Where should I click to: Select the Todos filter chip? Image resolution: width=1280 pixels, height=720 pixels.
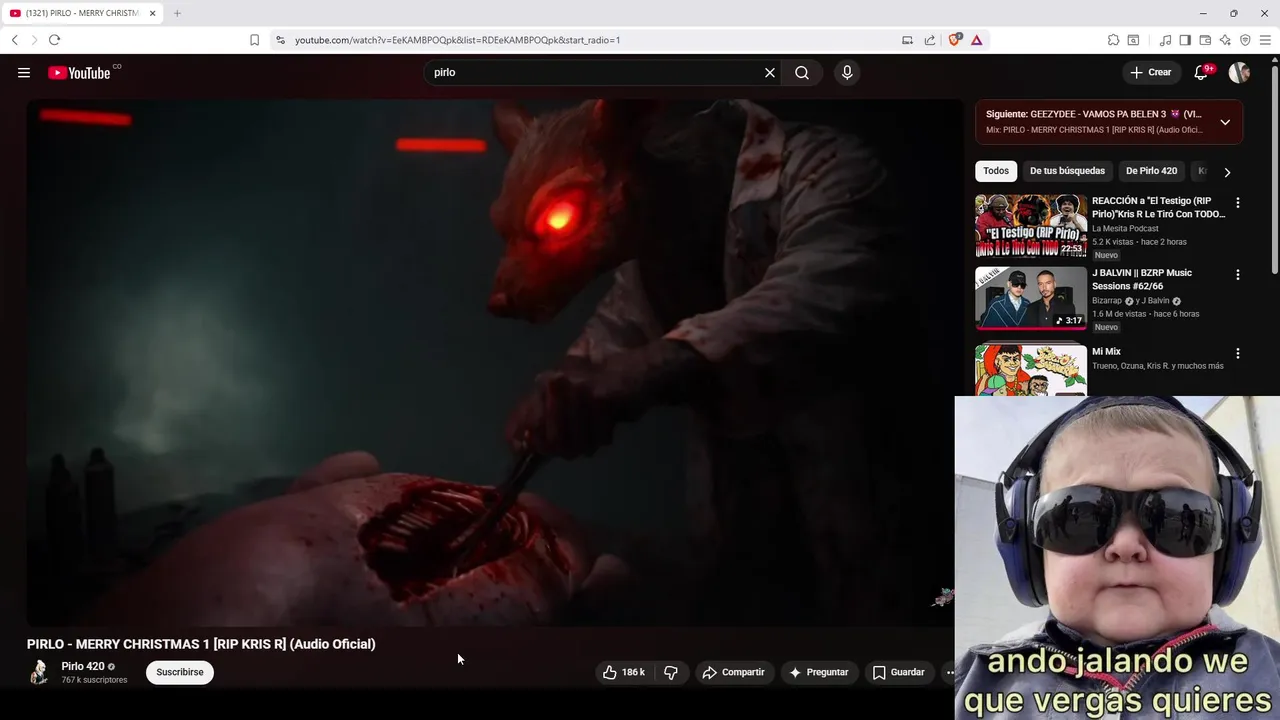tap(996, 171)
